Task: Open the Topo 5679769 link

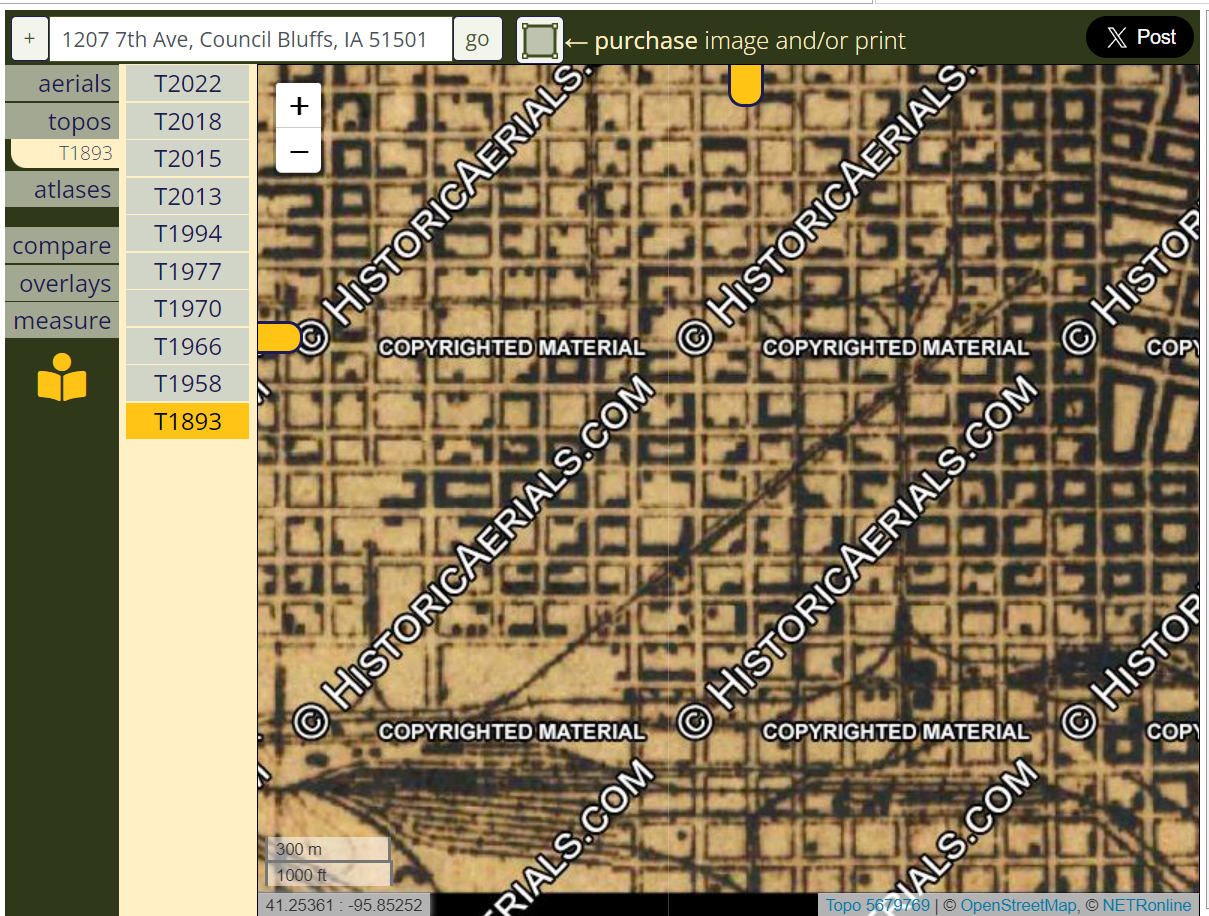Action: [x=878, y=905]
